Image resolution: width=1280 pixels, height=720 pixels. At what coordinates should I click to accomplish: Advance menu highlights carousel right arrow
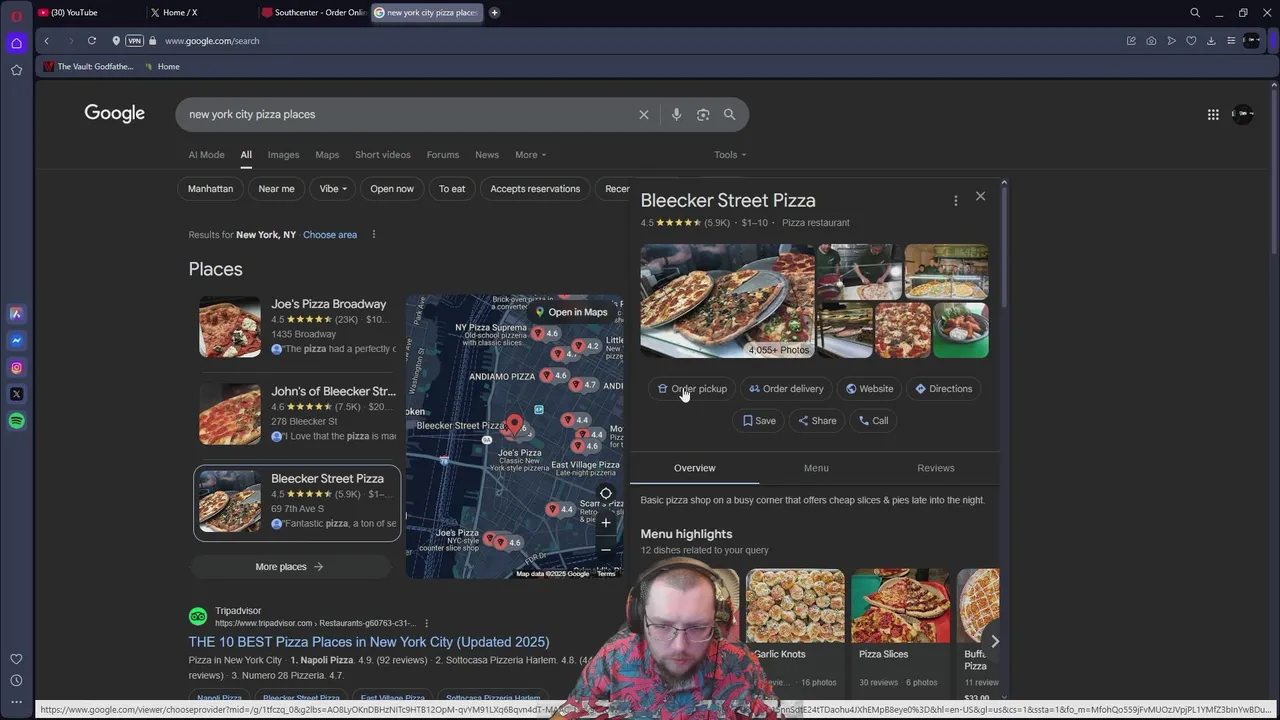[994, 641]
